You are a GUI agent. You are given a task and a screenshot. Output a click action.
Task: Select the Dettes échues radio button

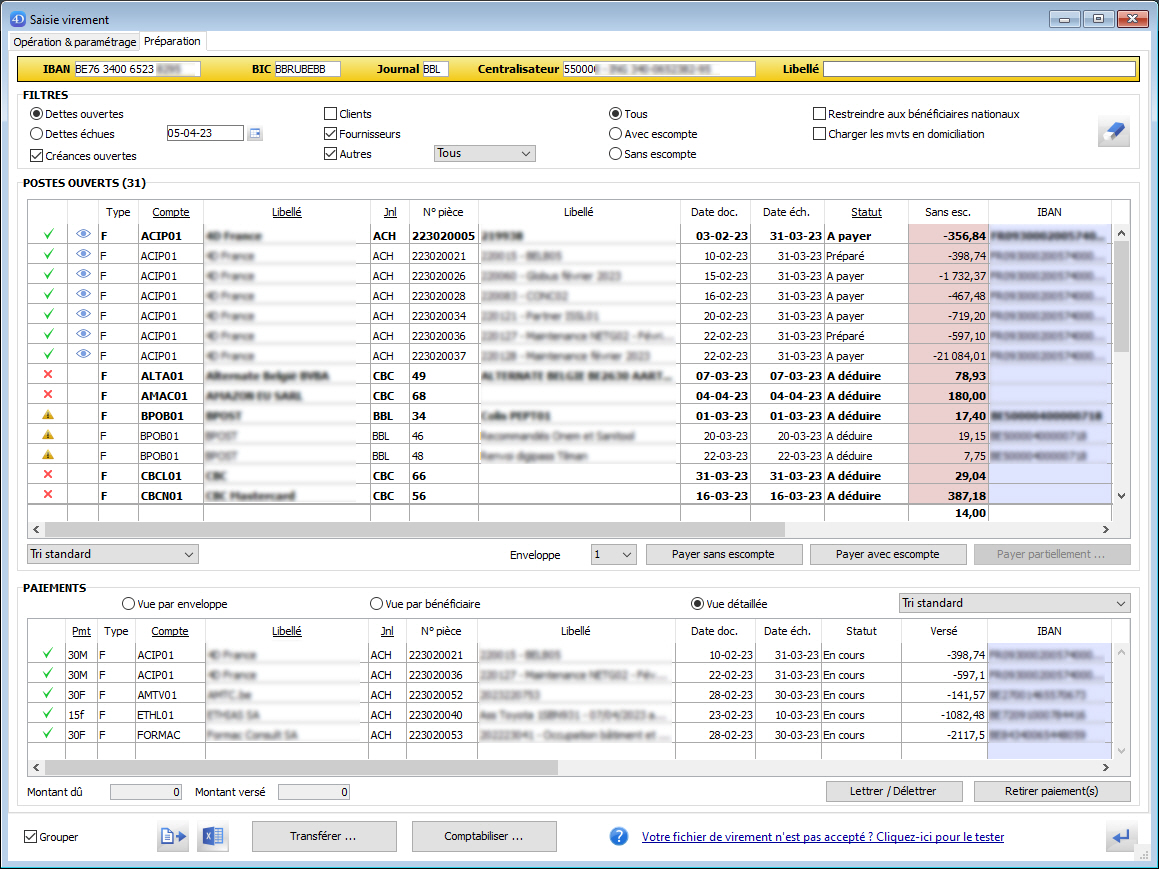click(x=37, y=134)
